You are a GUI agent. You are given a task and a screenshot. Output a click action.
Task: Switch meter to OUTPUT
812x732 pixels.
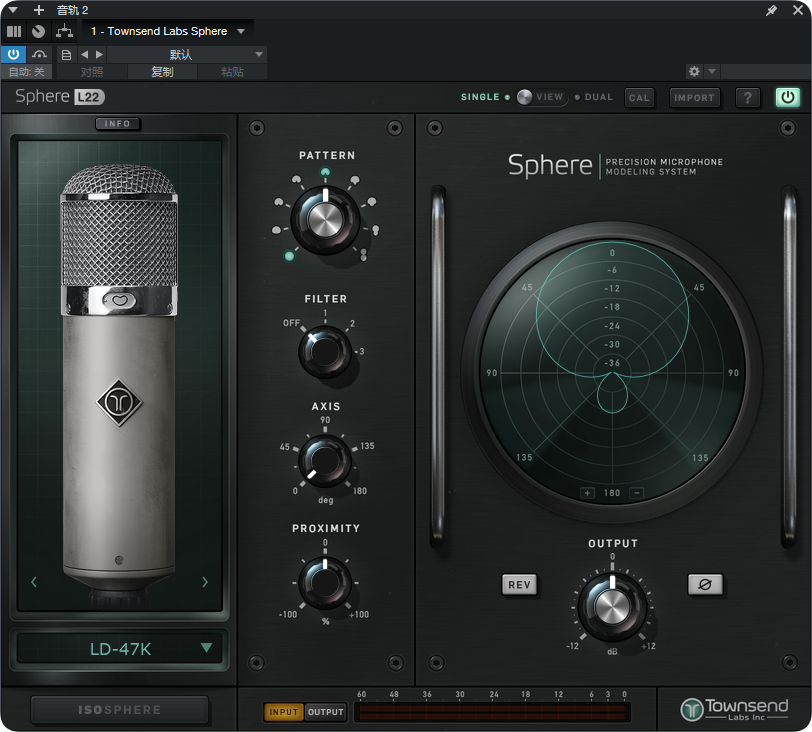coord(325,712)
